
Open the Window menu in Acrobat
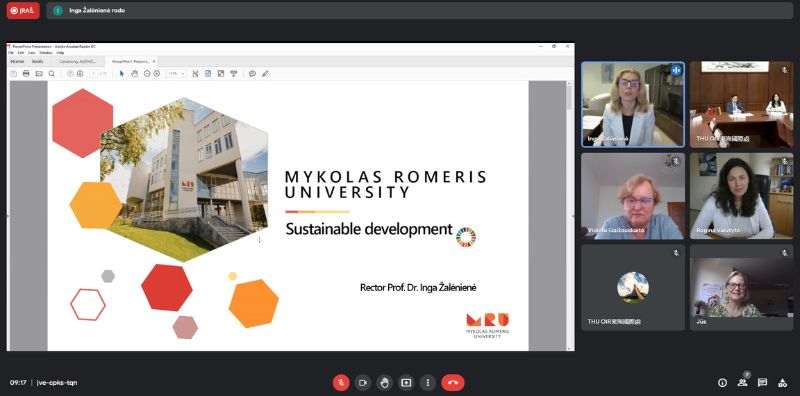click(46, 53)
